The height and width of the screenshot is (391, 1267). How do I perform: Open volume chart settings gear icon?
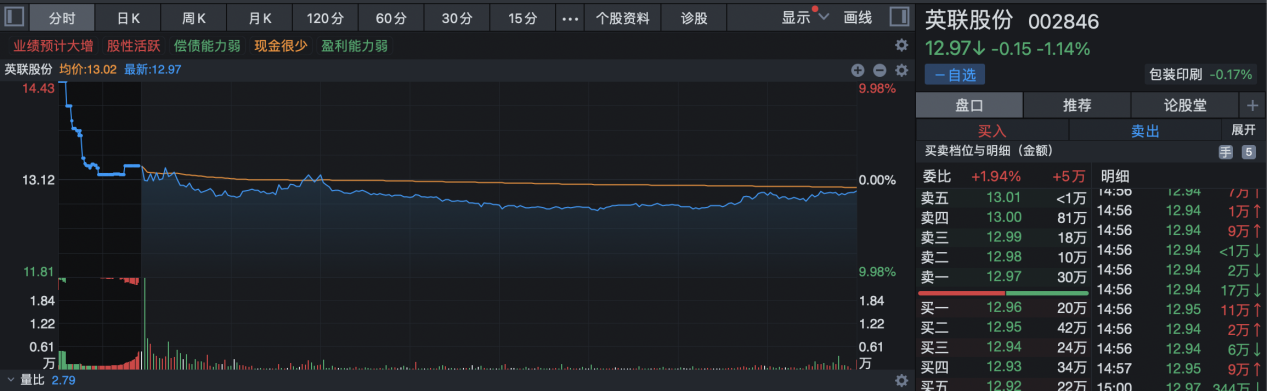pyautogui.click(x=901, y=380)
